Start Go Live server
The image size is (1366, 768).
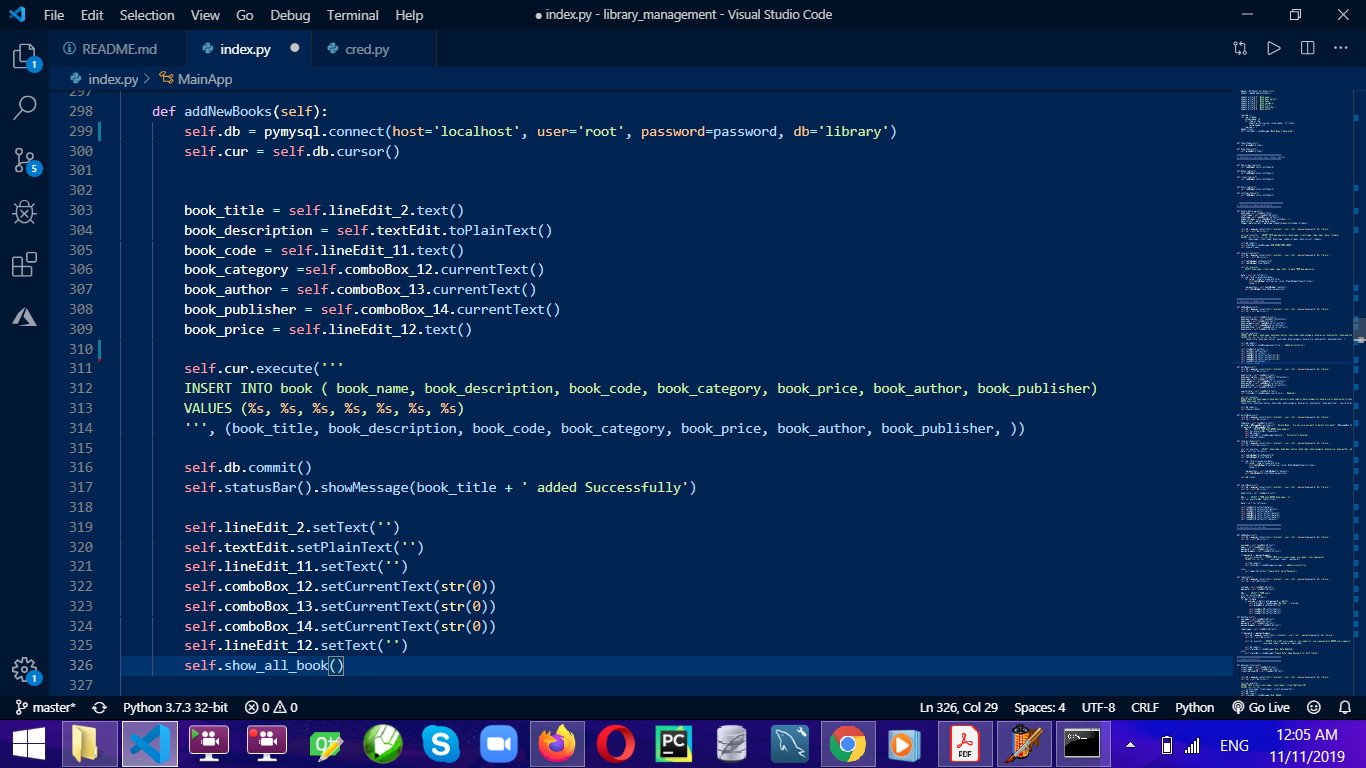click(1260, 707)
